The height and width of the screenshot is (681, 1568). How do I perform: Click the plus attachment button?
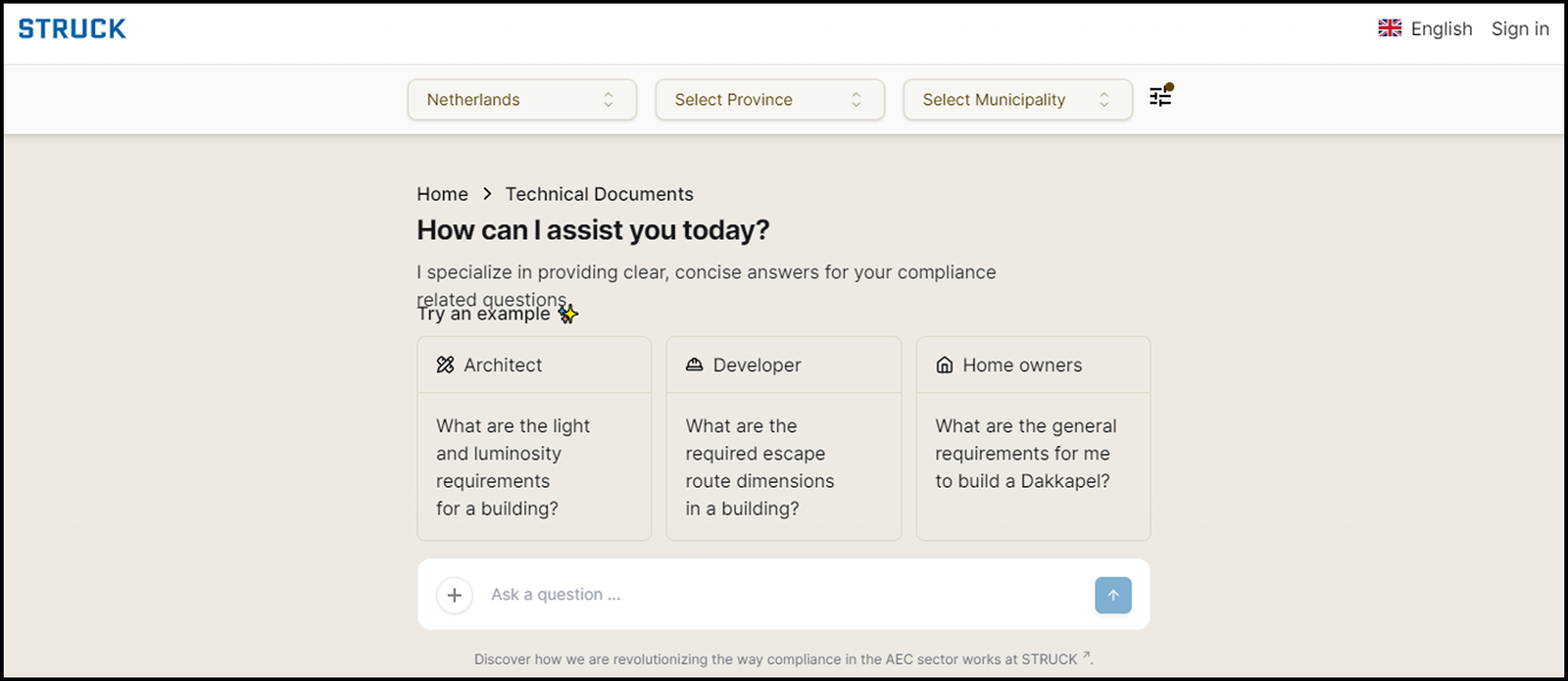pos(455,595)
